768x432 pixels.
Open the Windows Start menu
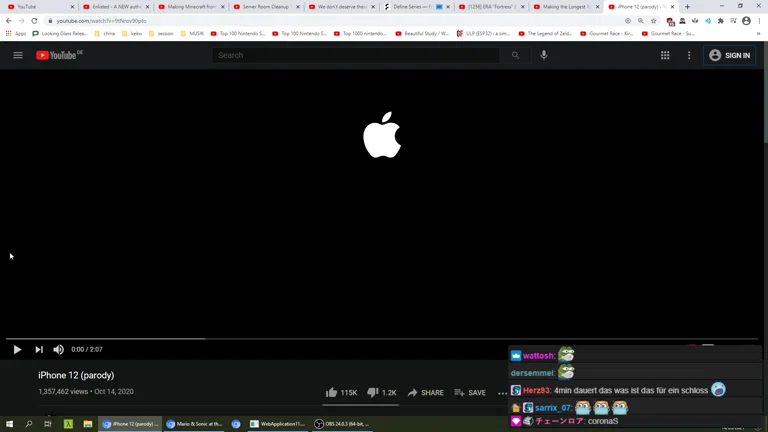[9, 424]
